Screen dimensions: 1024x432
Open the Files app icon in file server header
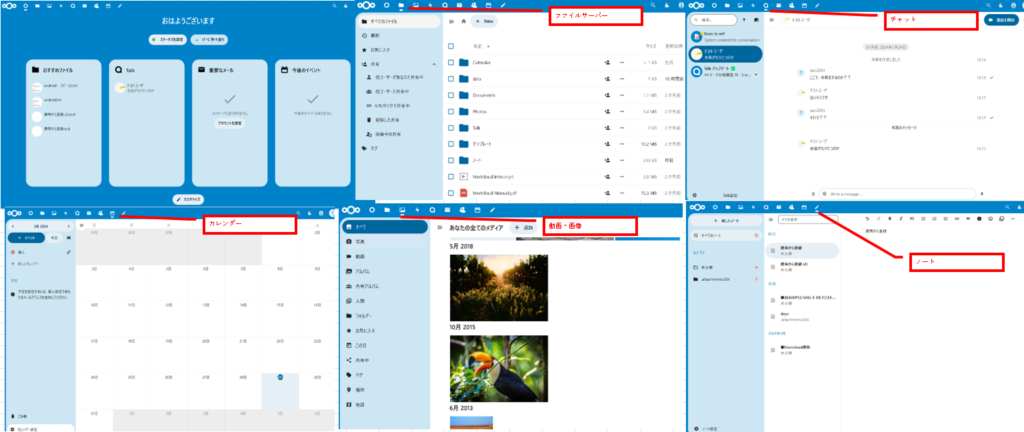400,6
